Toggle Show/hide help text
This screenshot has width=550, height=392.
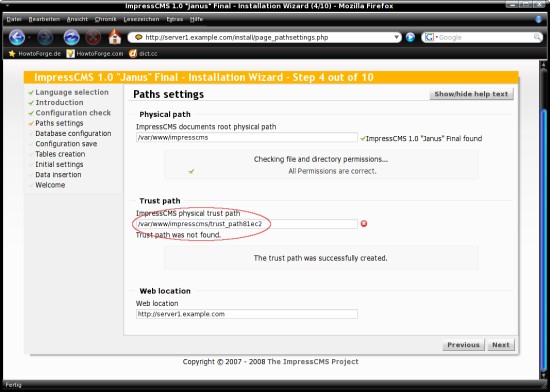[471, 94]
